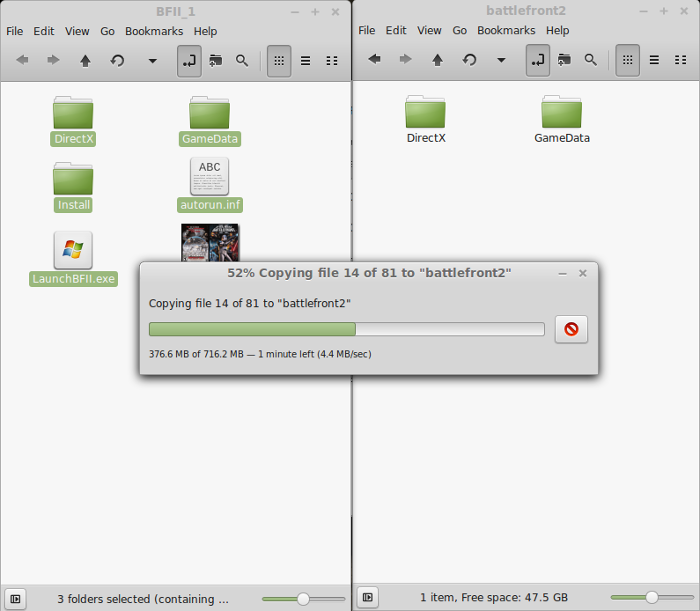Toggle sidebar button in battlefront2 status bar
Viewport: 700px width, 611px height.
tap(368, 597)
